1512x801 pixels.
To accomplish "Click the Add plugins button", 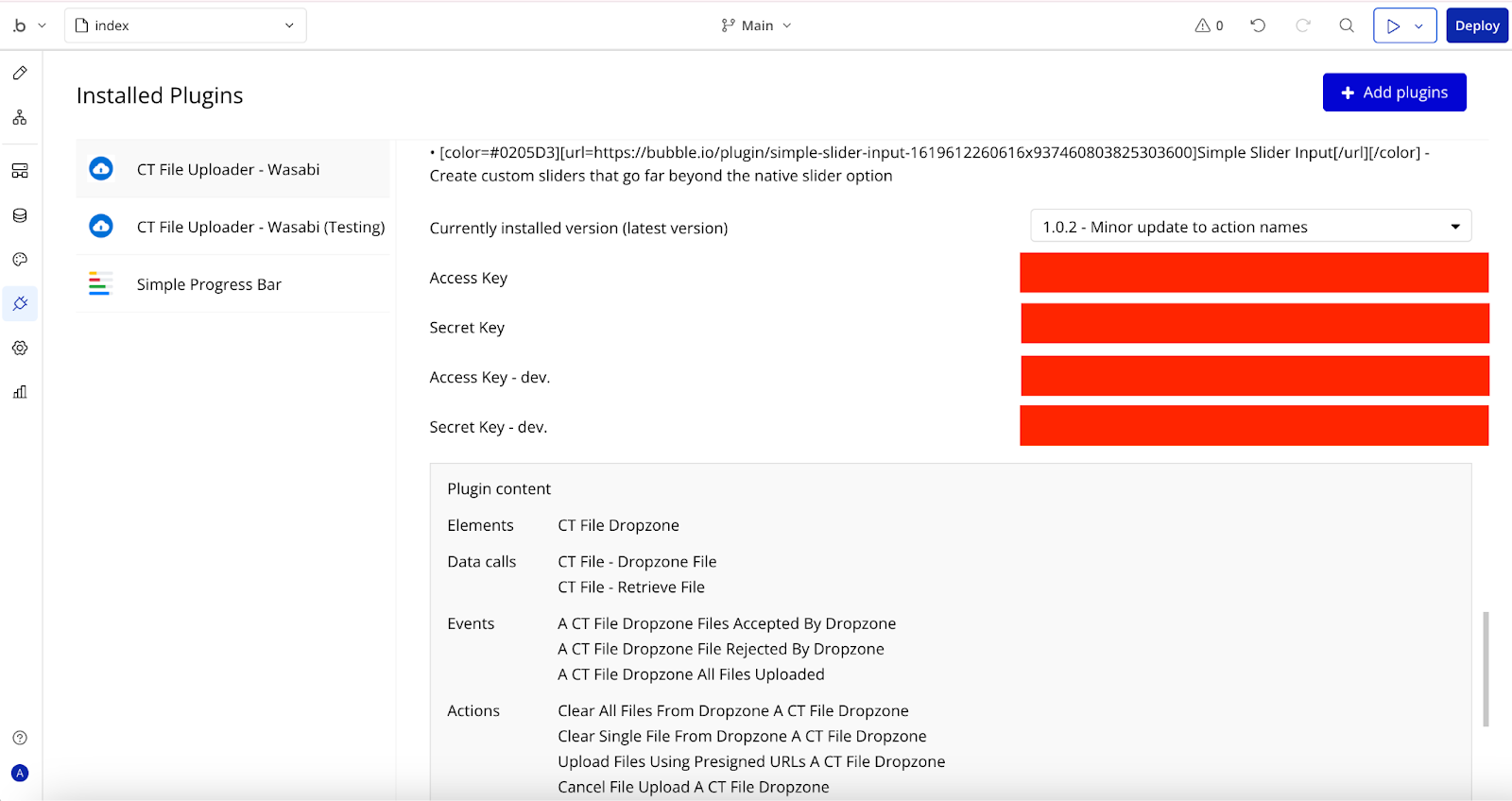I will [x=1394, y=92].
